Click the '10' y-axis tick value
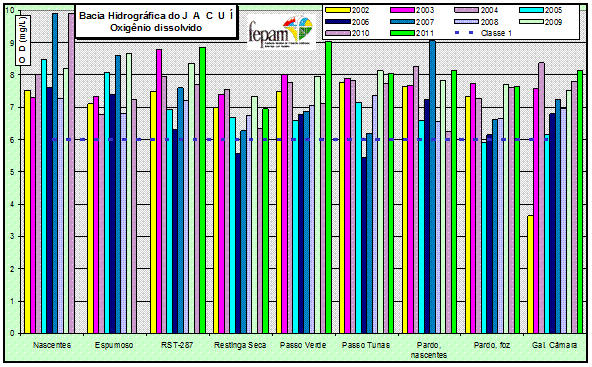The image size is (592, 367). [x=10, y=10]
